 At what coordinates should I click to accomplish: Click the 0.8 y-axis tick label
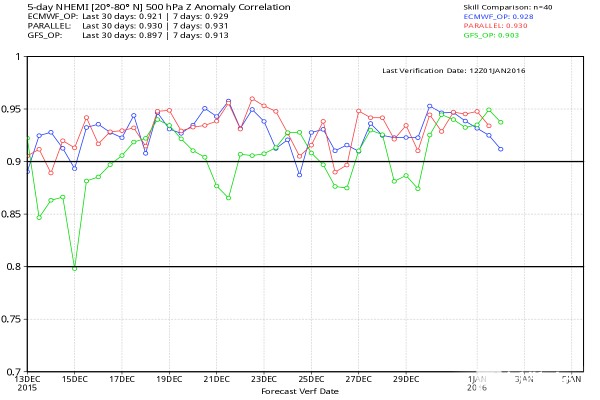click(16, 267)
